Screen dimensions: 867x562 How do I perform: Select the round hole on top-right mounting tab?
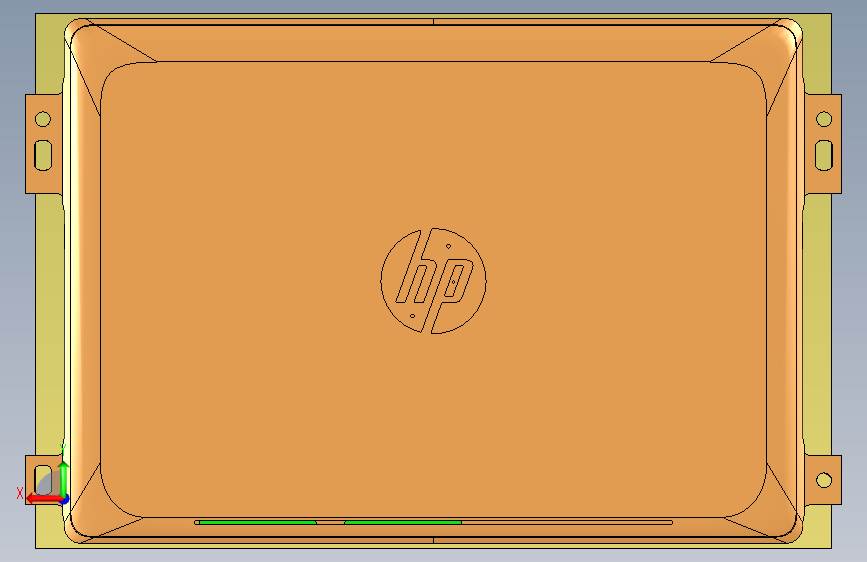824,119
